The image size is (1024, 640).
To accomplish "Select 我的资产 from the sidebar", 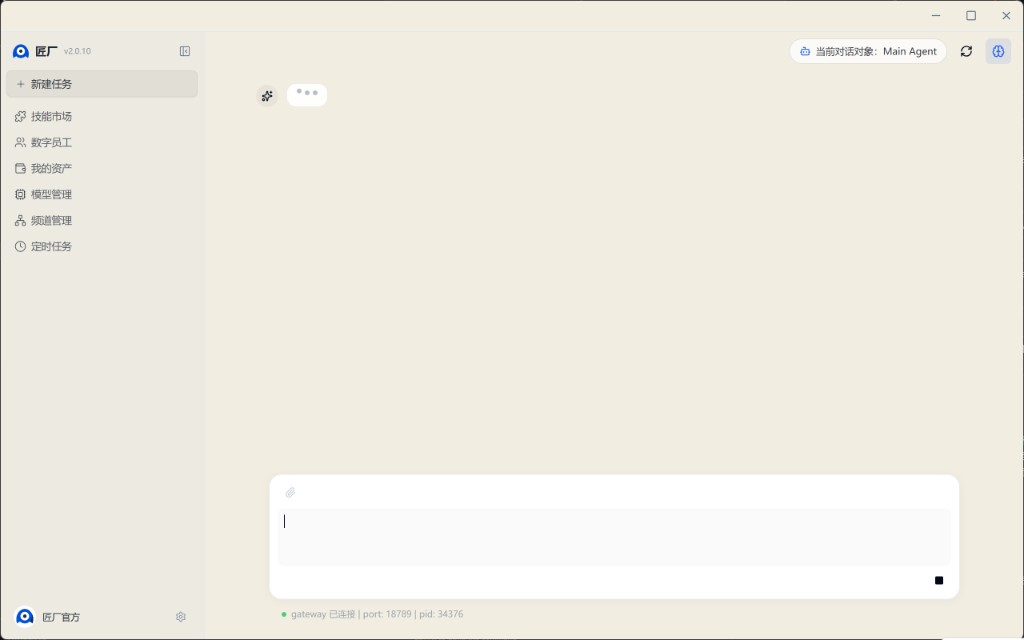I will coord(51,168).
